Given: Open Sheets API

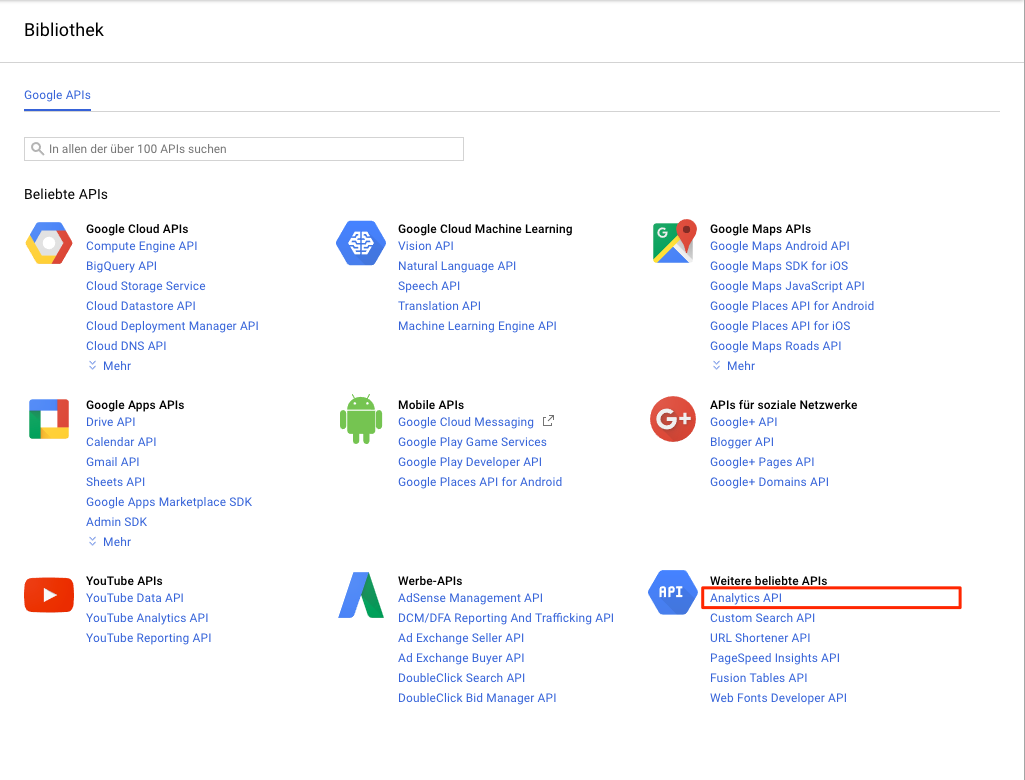Looking at the screenshot, I should coord(116,482).
